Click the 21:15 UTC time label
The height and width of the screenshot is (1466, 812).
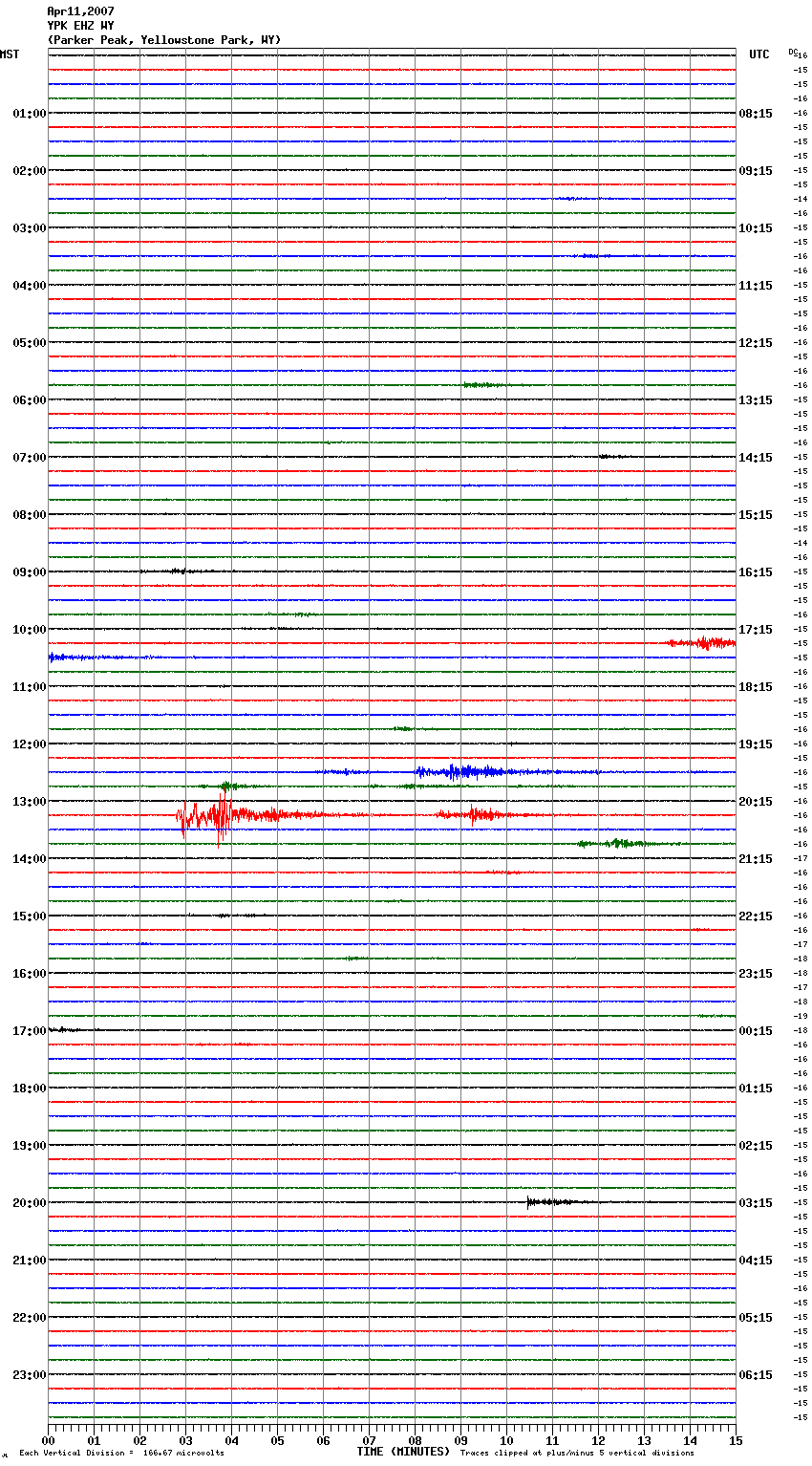point(756,859)
